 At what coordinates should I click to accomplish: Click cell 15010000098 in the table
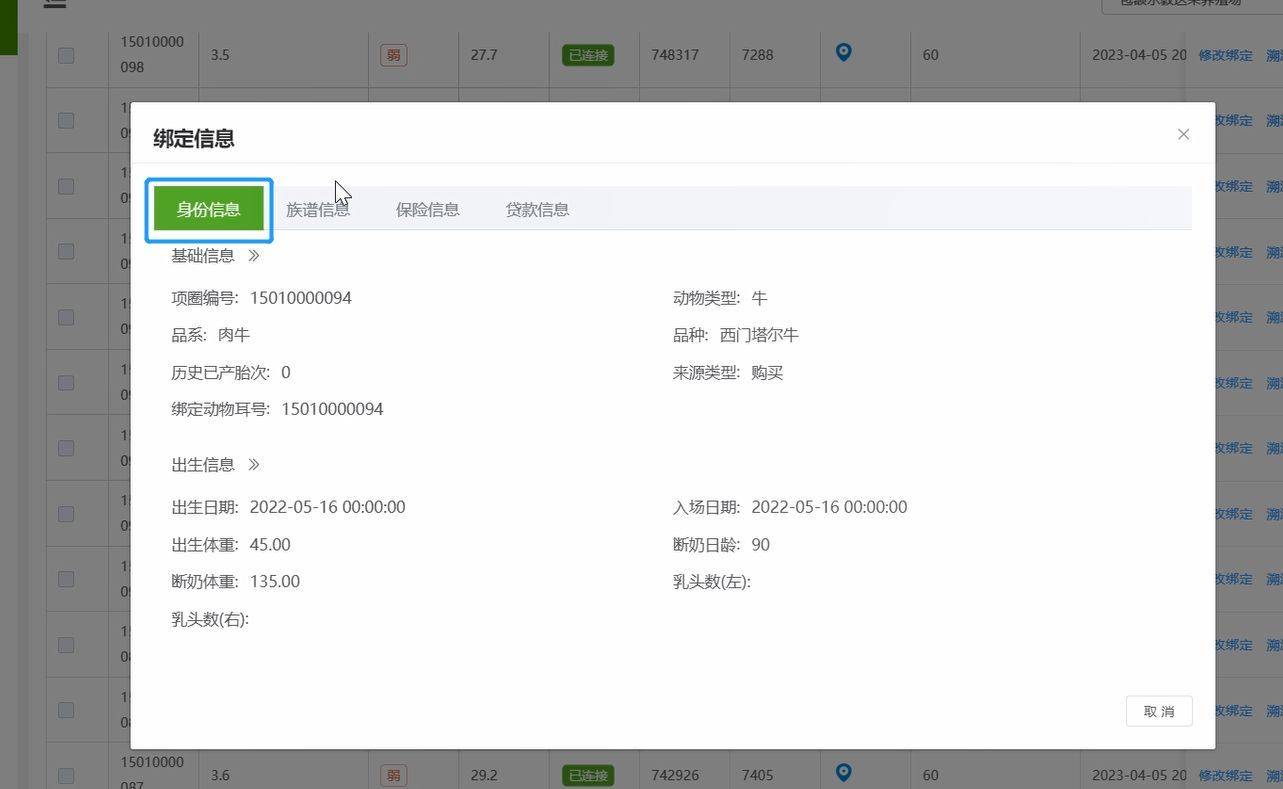tap(152, 55)
